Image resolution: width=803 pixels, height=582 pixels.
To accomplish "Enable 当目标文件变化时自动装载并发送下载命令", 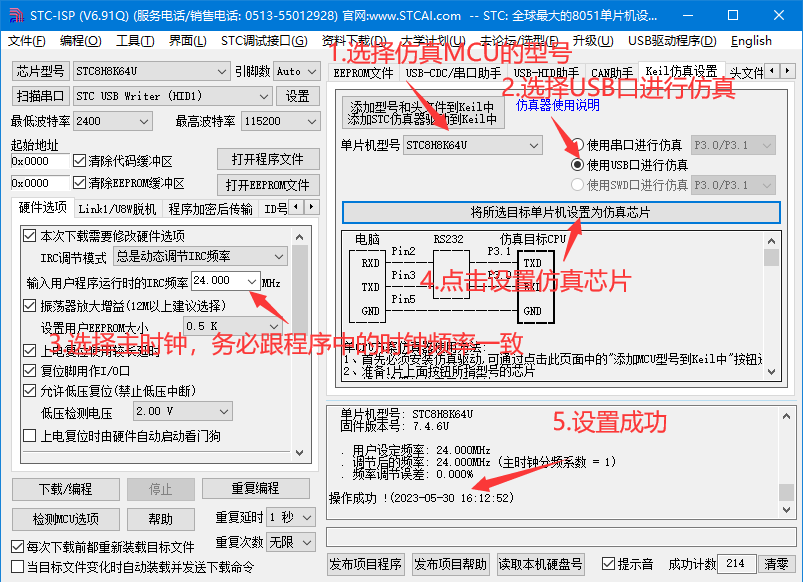I will (x=17, y=567).
